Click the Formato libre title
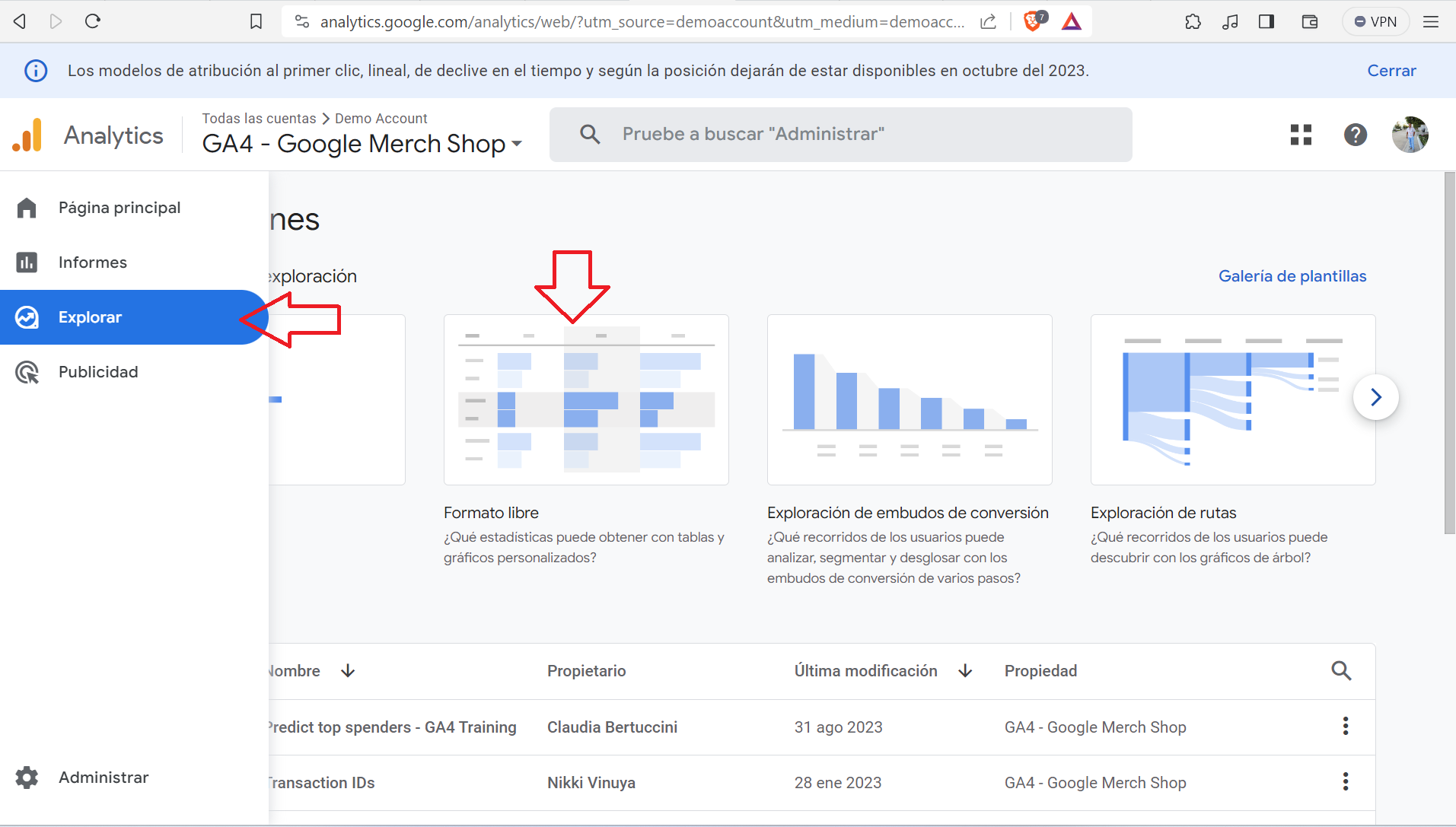Viewport: 1456px width, 827px height. [x=491, y=513]
